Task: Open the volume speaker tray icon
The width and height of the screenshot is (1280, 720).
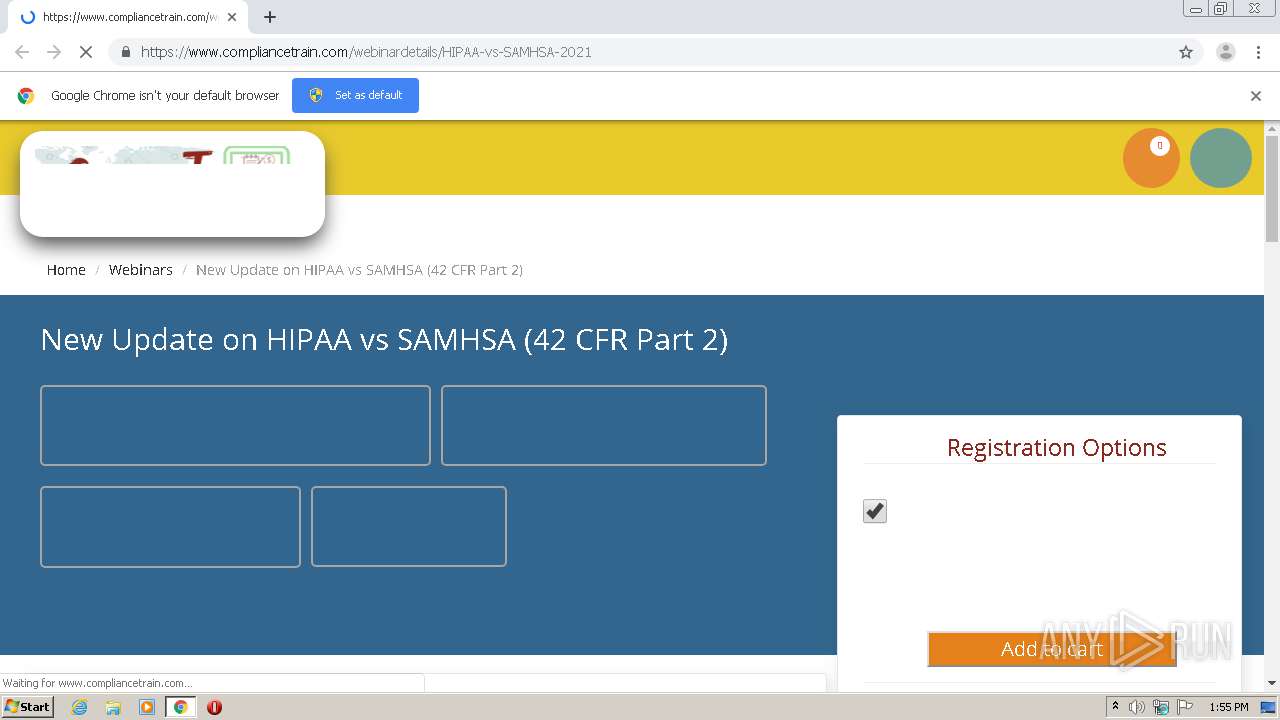Action: [x=1137, y=707]
